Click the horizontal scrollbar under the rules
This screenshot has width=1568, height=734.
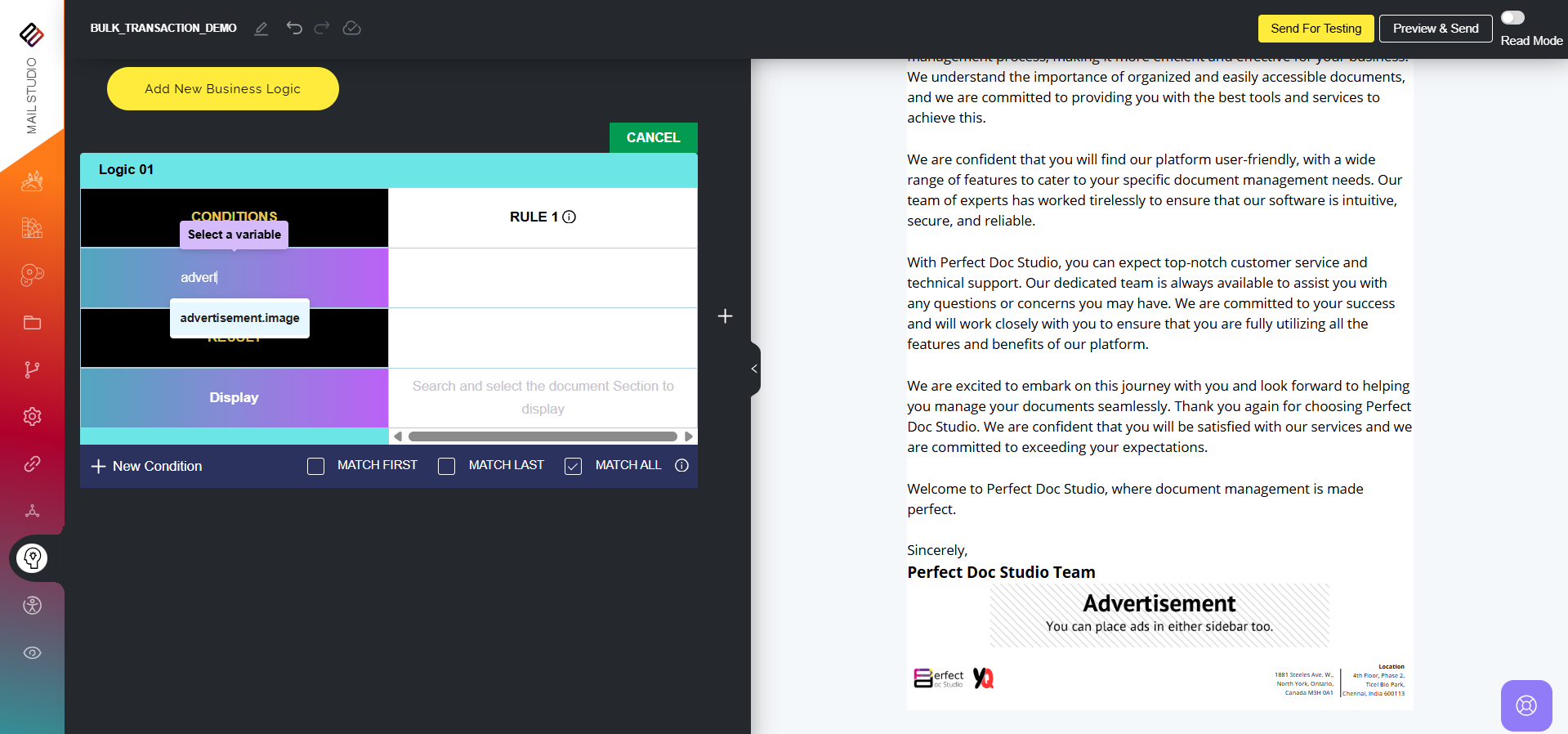543,436
